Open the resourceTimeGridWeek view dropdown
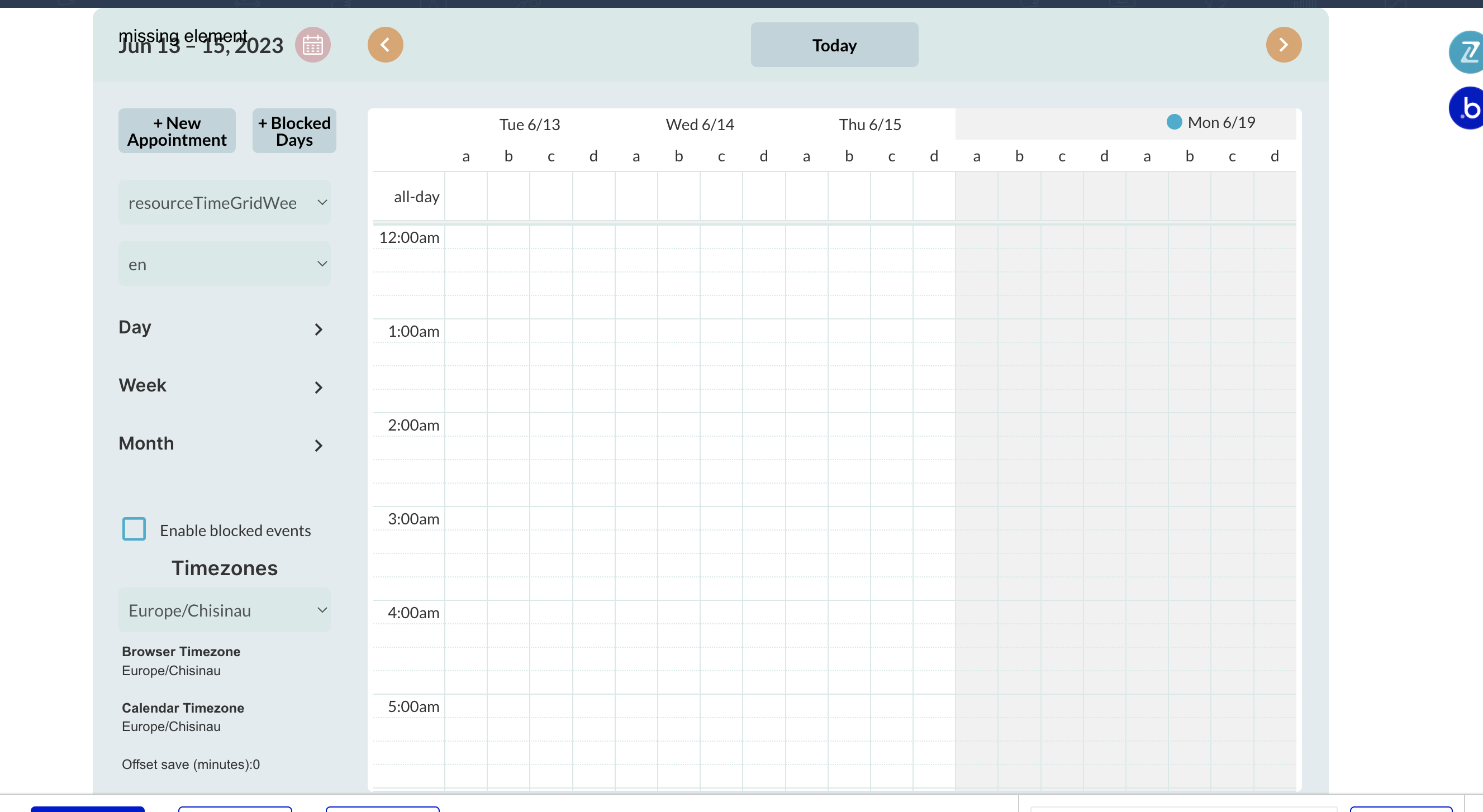This screenshot has height=812, width=1483. 225,203
